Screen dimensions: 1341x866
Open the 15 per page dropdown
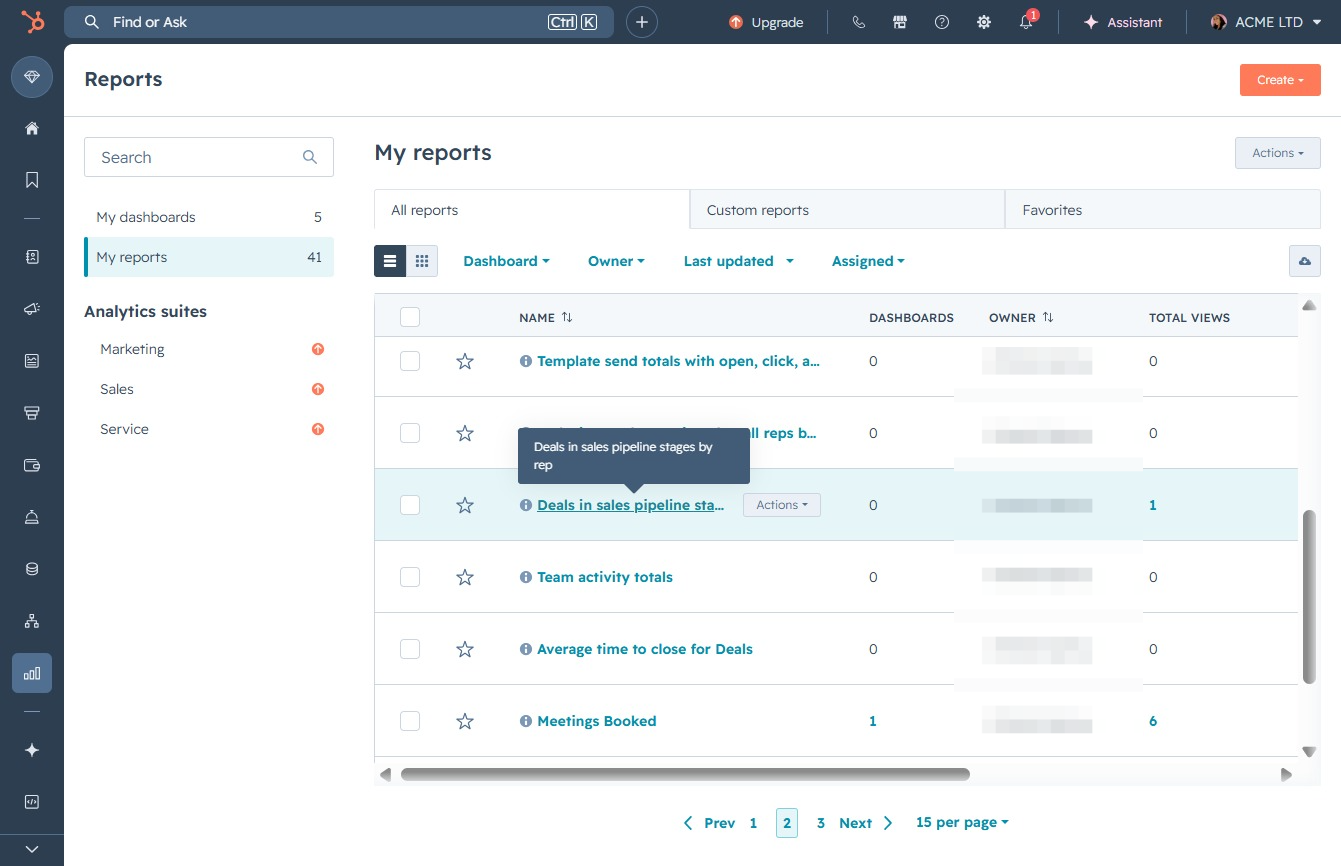962,822
